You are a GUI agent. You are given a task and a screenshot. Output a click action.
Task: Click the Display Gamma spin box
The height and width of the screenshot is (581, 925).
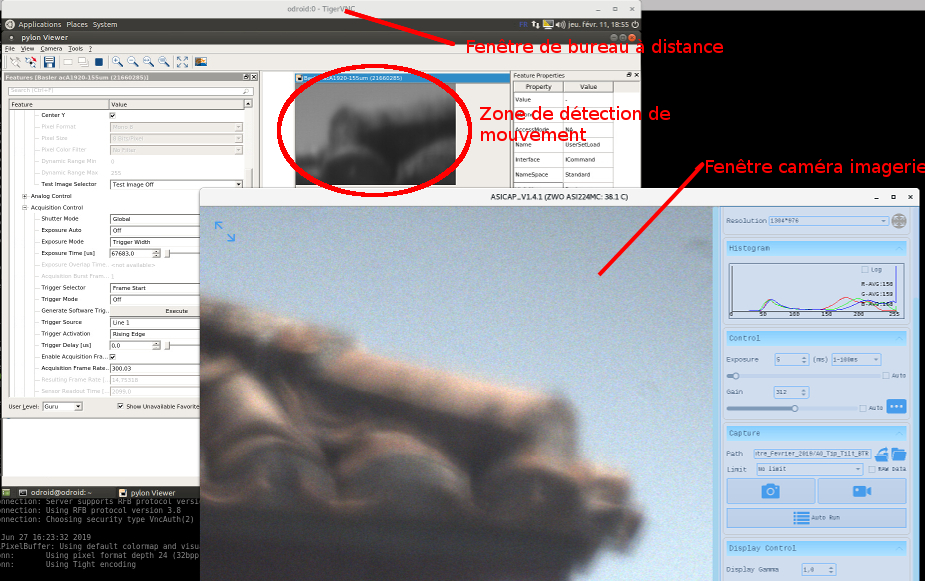pyautogui.click(x=819, y=569)
